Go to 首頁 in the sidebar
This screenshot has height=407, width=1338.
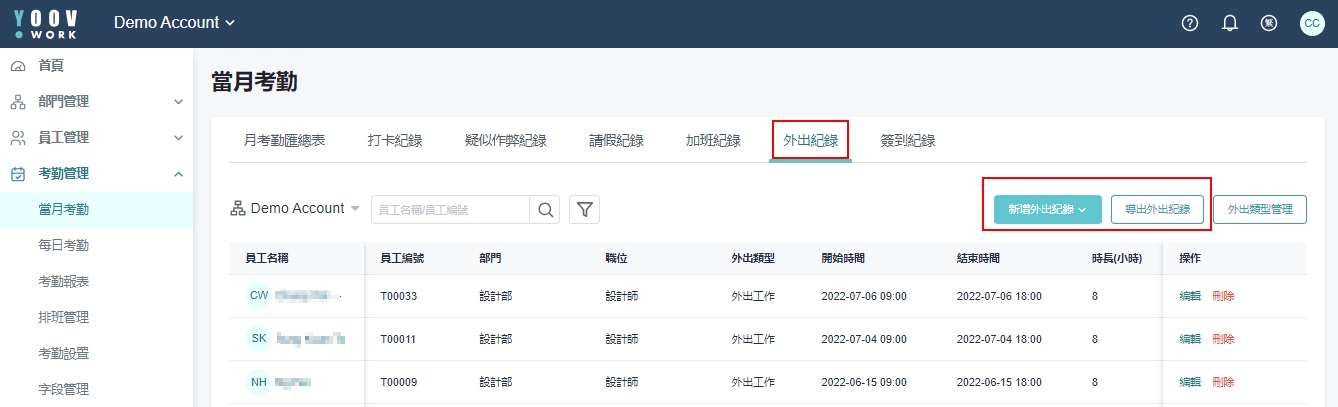point(51,66)
